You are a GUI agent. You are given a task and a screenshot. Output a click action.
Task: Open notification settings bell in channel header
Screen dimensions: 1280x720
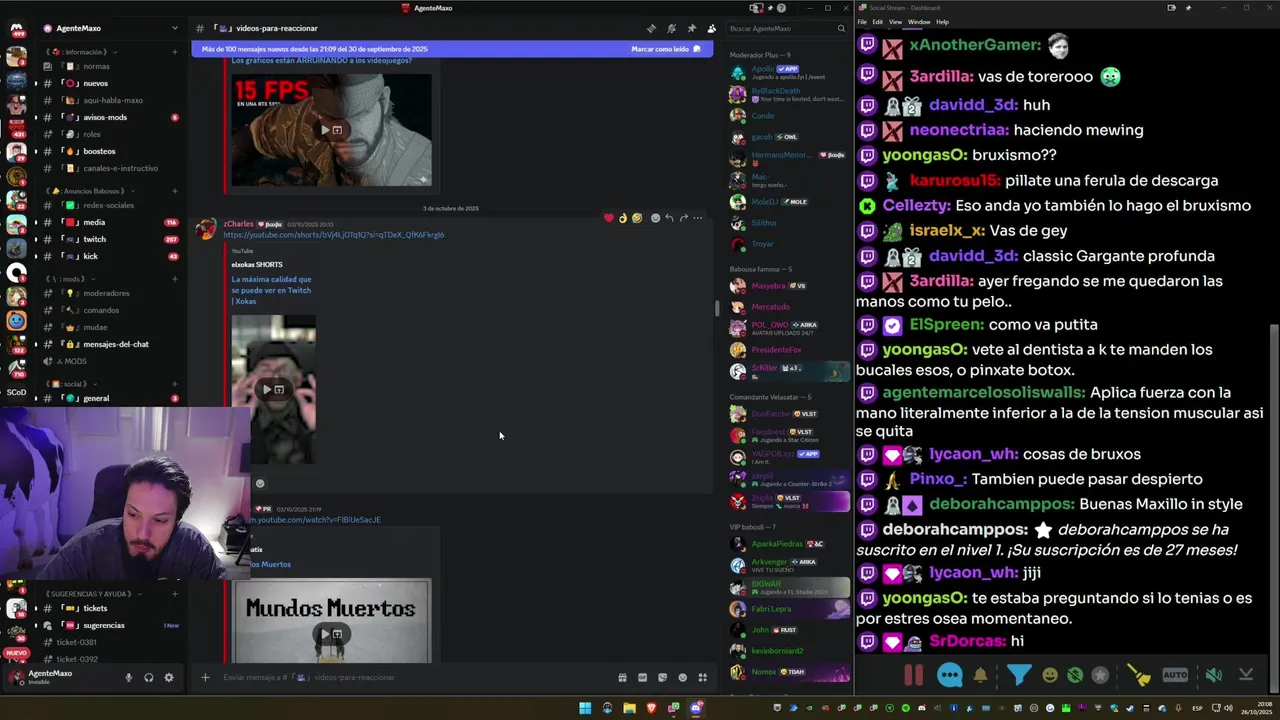(x=671, y=28)
